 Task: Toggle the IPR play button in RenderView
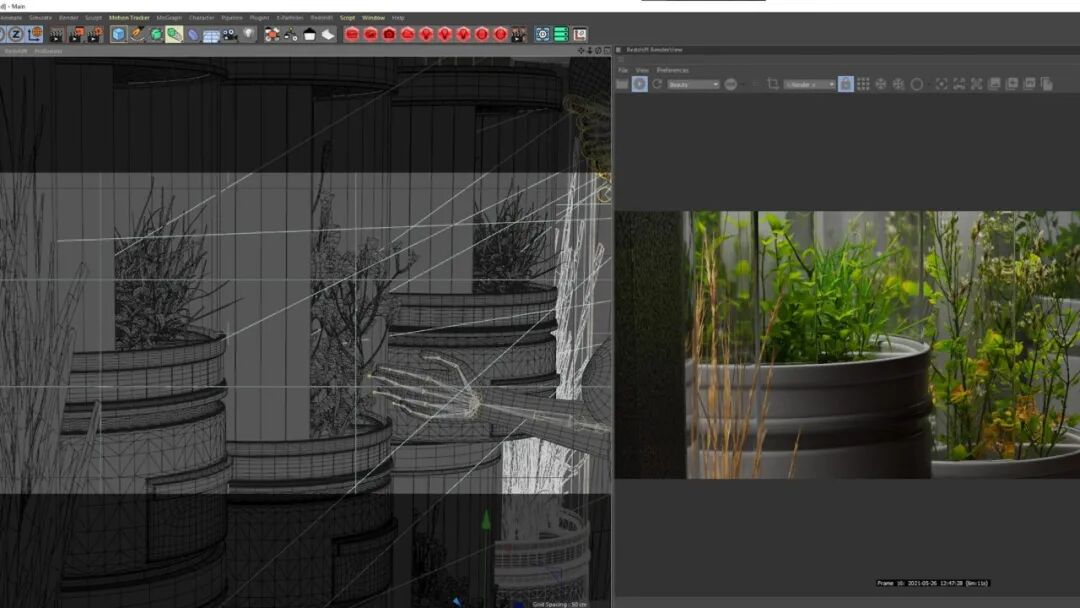(639, 84)
